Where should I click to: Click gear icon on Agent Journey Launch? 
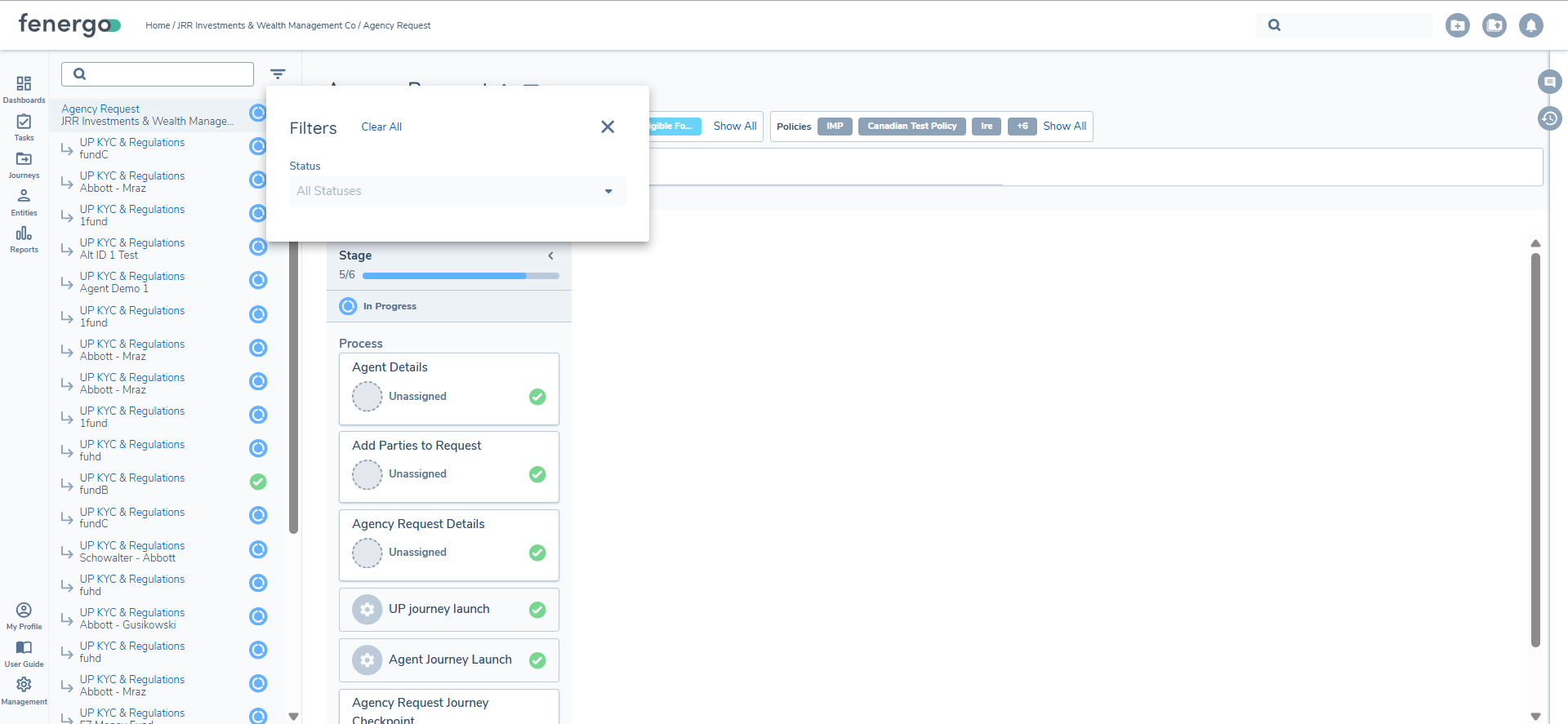tap(367, 660)
